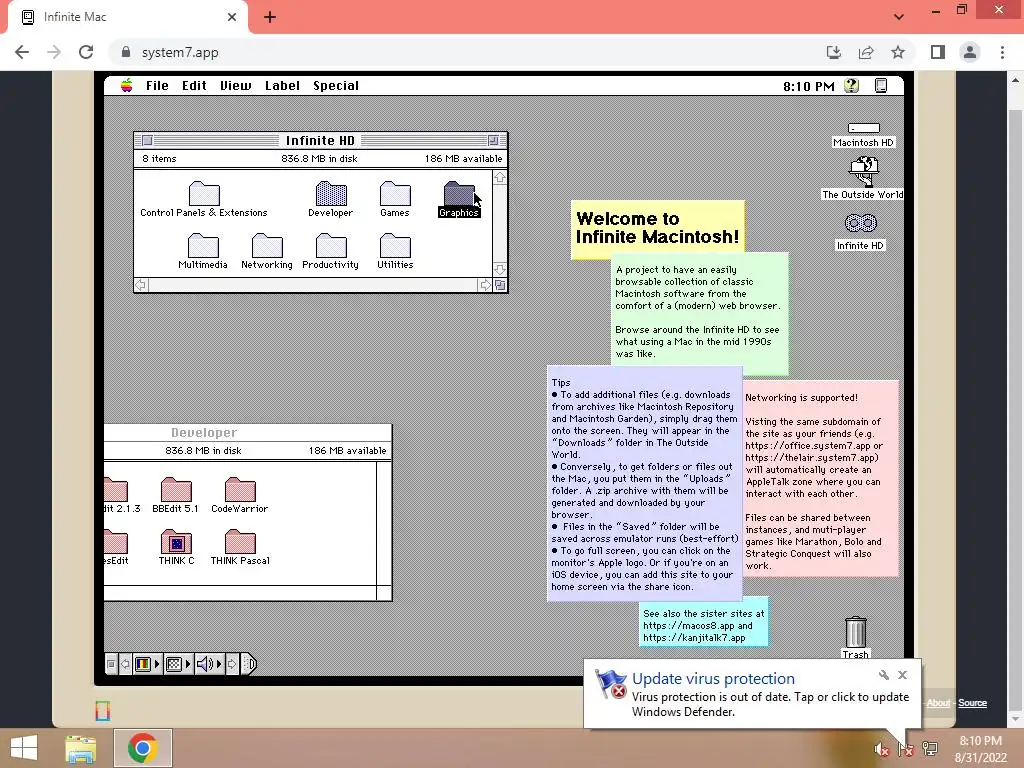Click the control strip close box
The width and height of the screenshot is (1024, 768).
(x=111, y=664)
